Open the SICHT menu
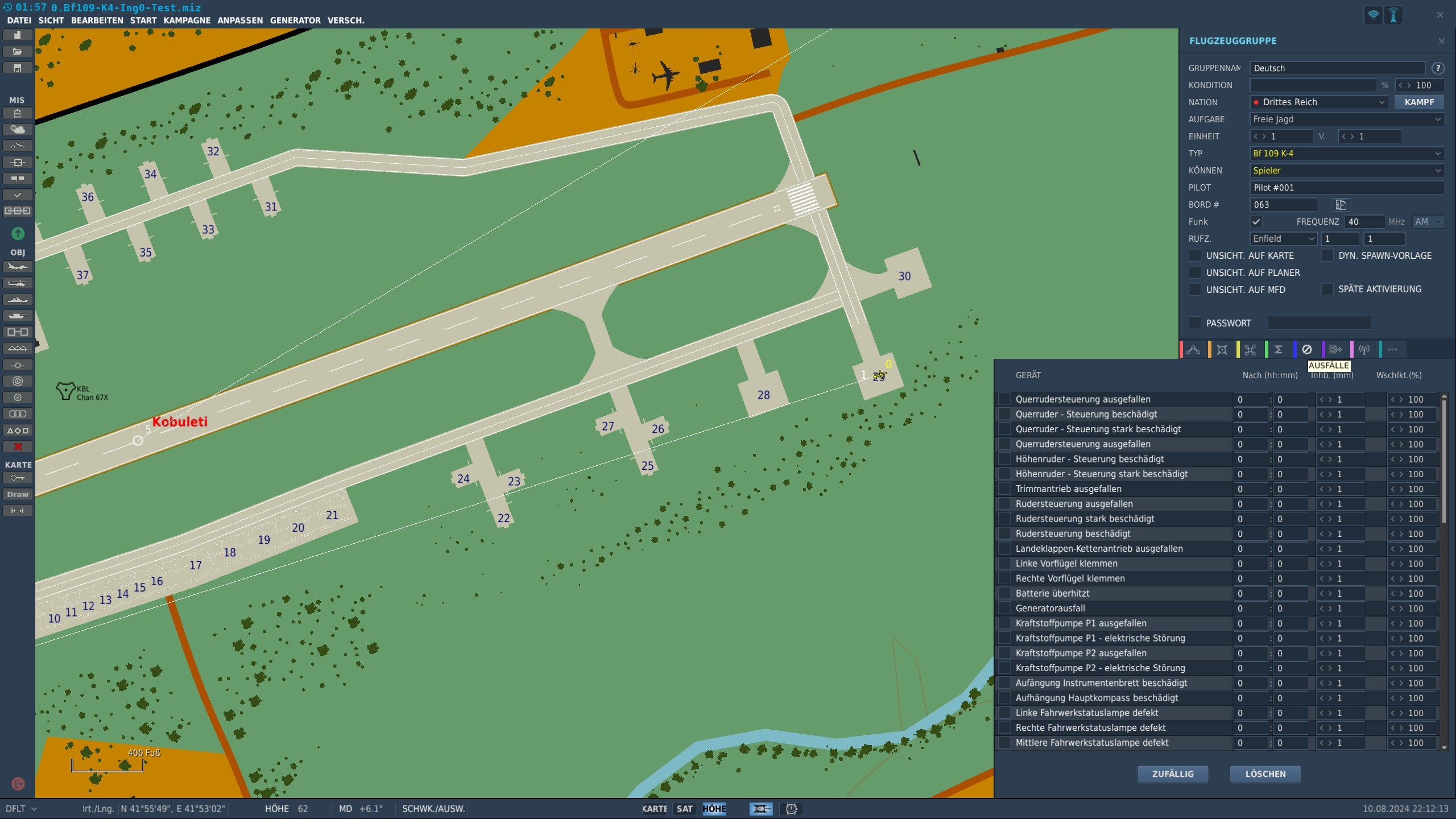The width and height of the screenshot is (1456, 819). [x=51, y=20]
